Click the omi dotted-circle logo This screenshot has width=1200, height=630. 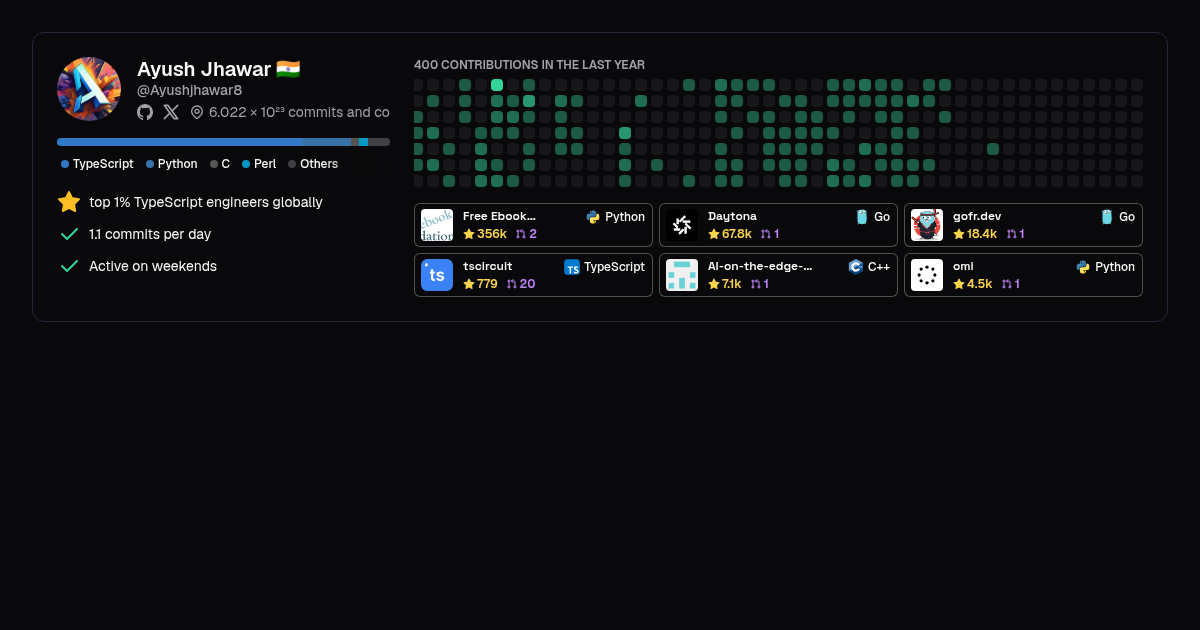tap(927, 275)
